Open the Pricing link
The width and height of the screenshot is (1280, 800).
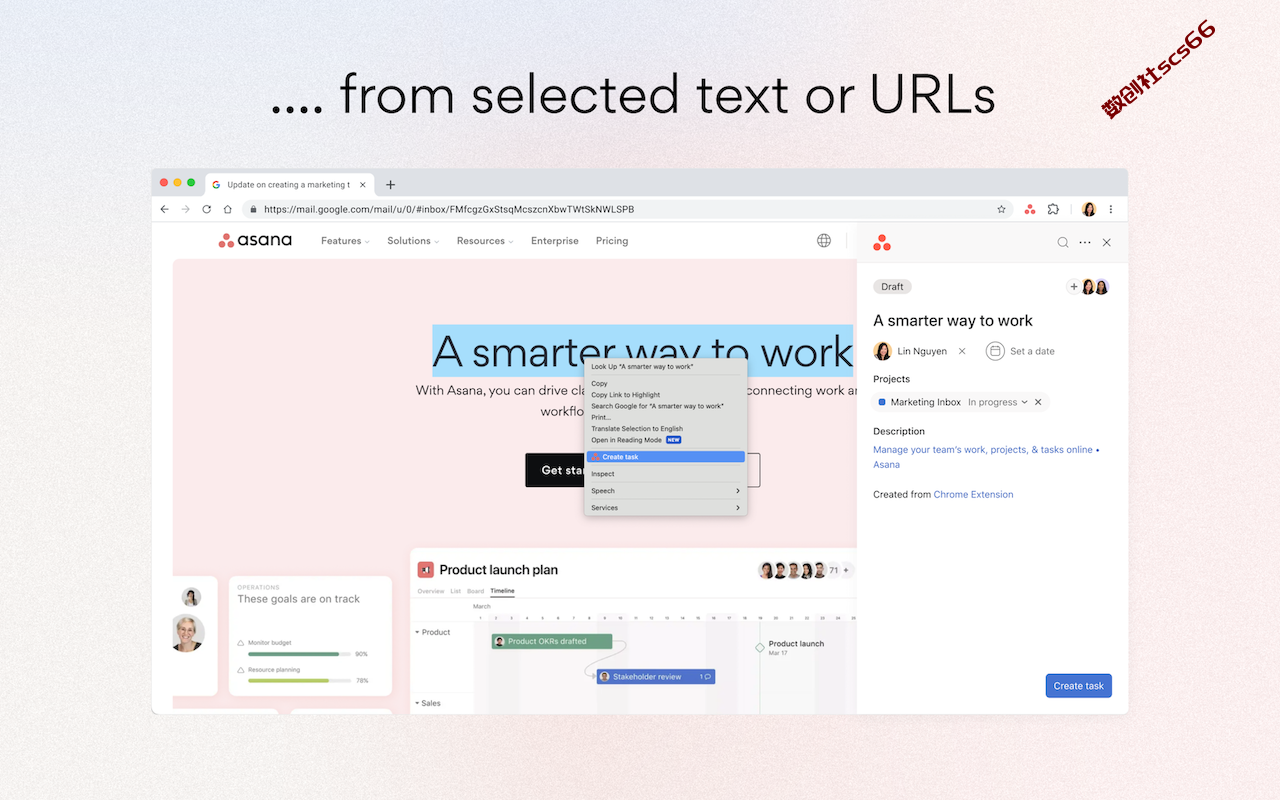(x=612, y=241)
